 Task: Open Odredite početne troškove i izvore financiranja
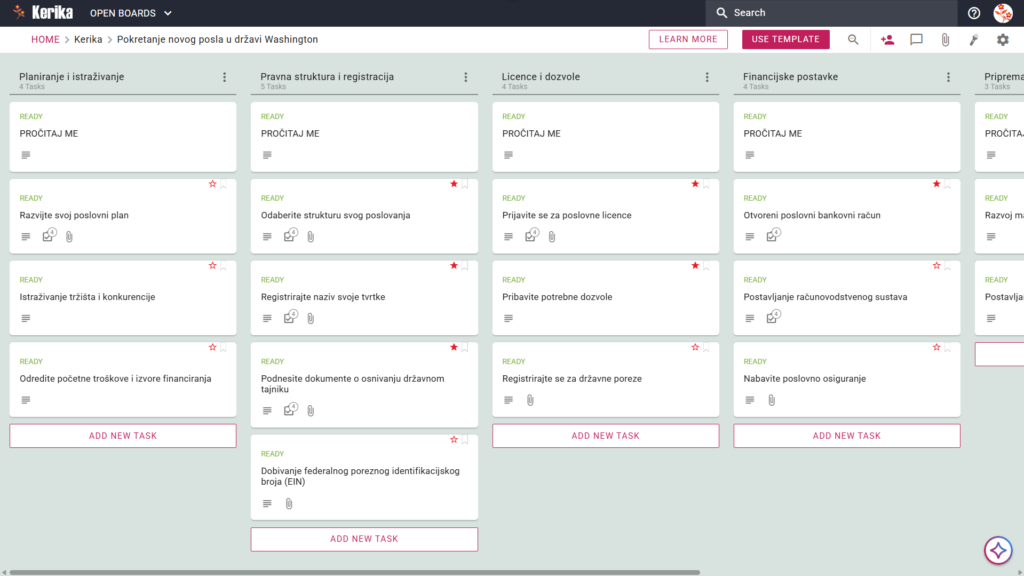[116, 378]
